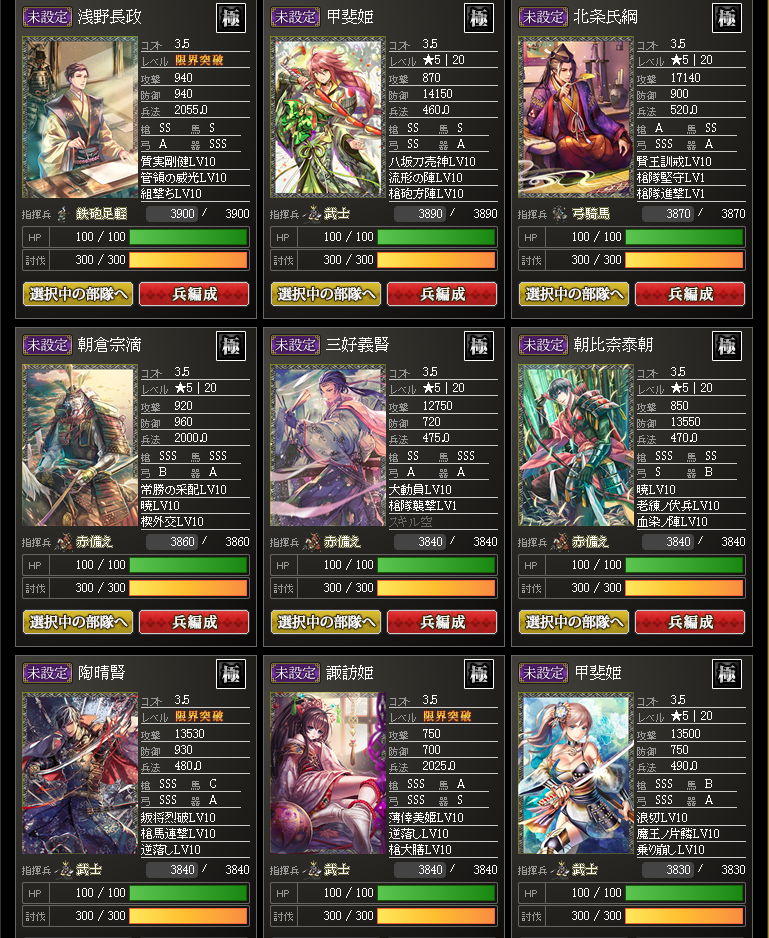Click the 極 rarity icon on 三好義賢's card
The image size is (769, 938).
479,346
